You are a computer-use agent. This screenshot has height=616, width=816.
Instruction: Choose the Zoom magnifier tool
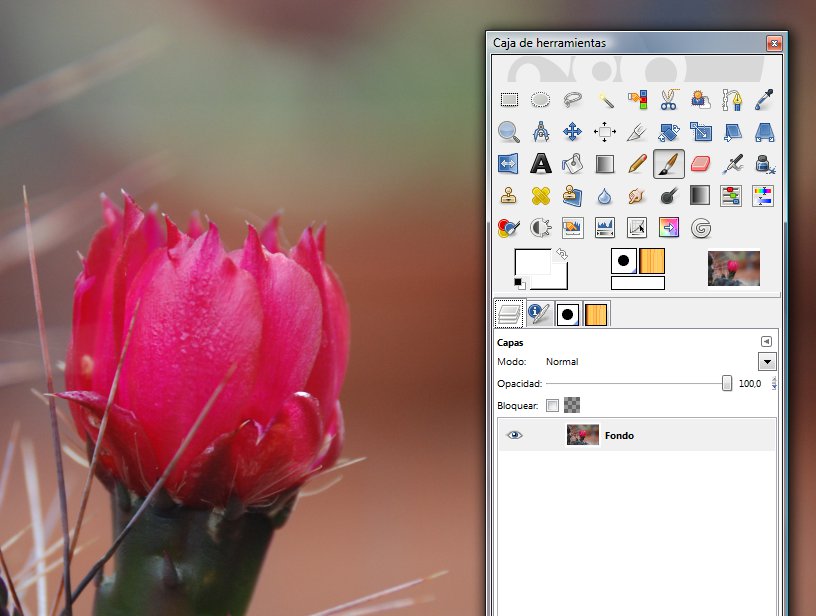pos(509,132)
